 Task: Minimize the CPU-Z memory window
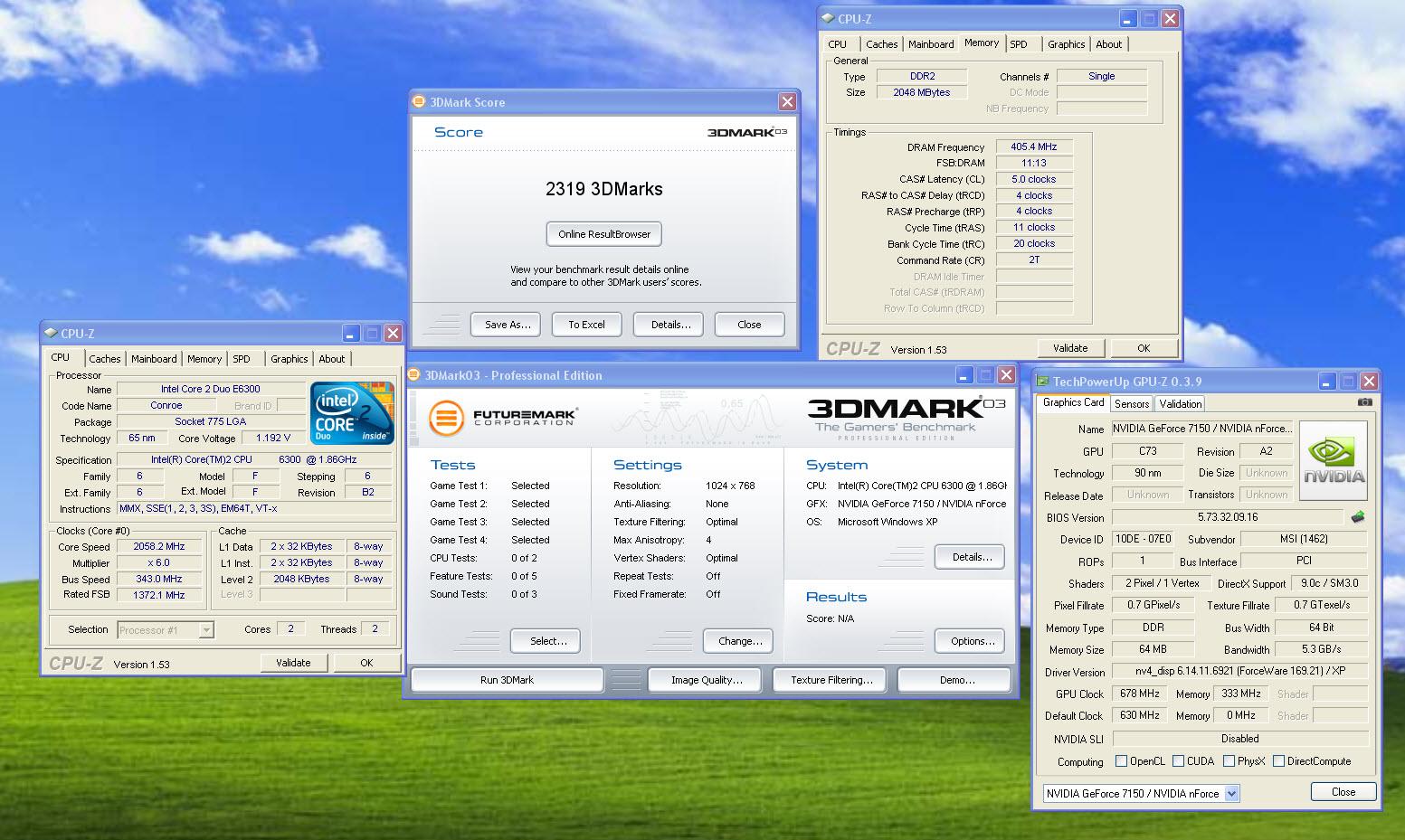1127,18
